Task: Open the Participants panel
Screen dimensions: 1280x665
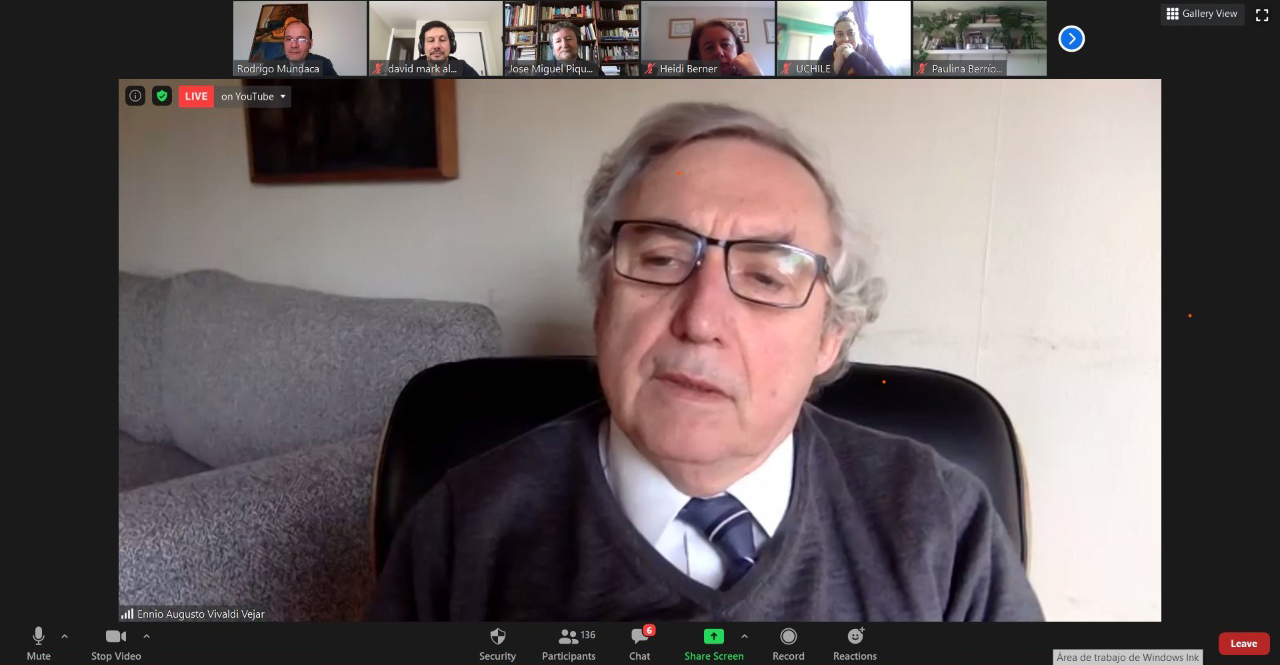Action: coord(568,643)
